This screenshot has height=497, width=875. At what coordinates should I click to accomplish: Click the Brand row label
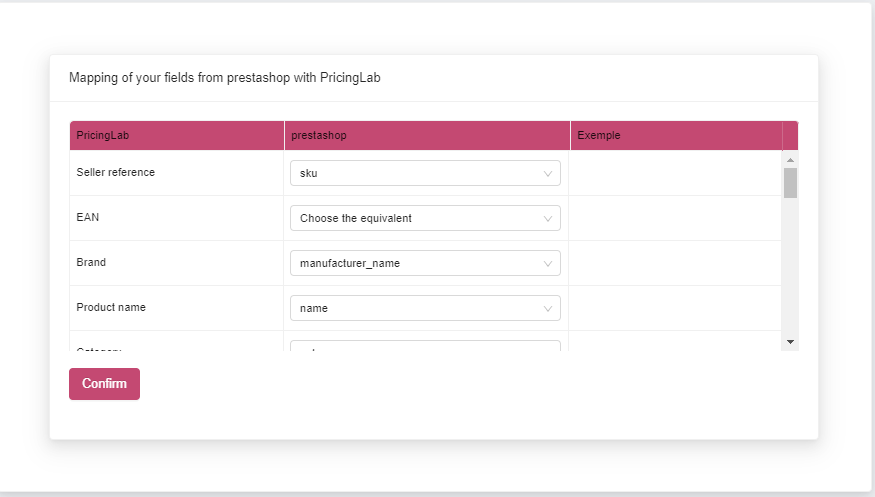pos(91,263)
